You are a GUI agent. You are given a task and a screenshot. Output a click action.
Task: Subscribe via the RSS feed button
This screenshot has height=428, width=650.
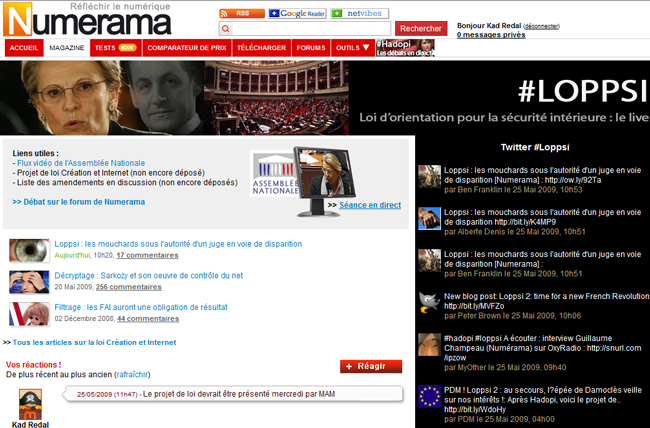tap(241, 13)
